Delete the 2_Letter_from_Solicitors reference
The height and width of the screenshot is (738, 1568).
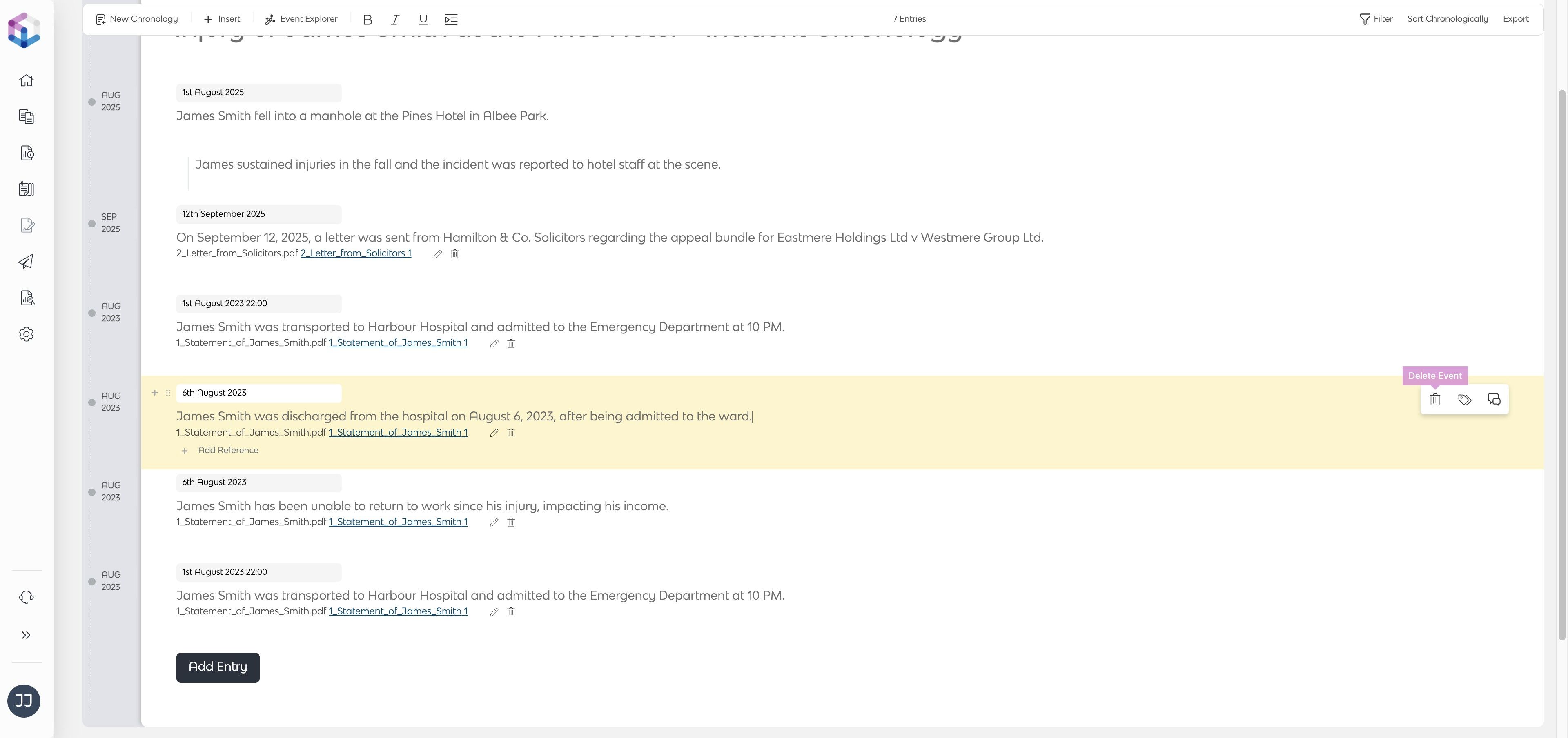[x=455, y=254]
